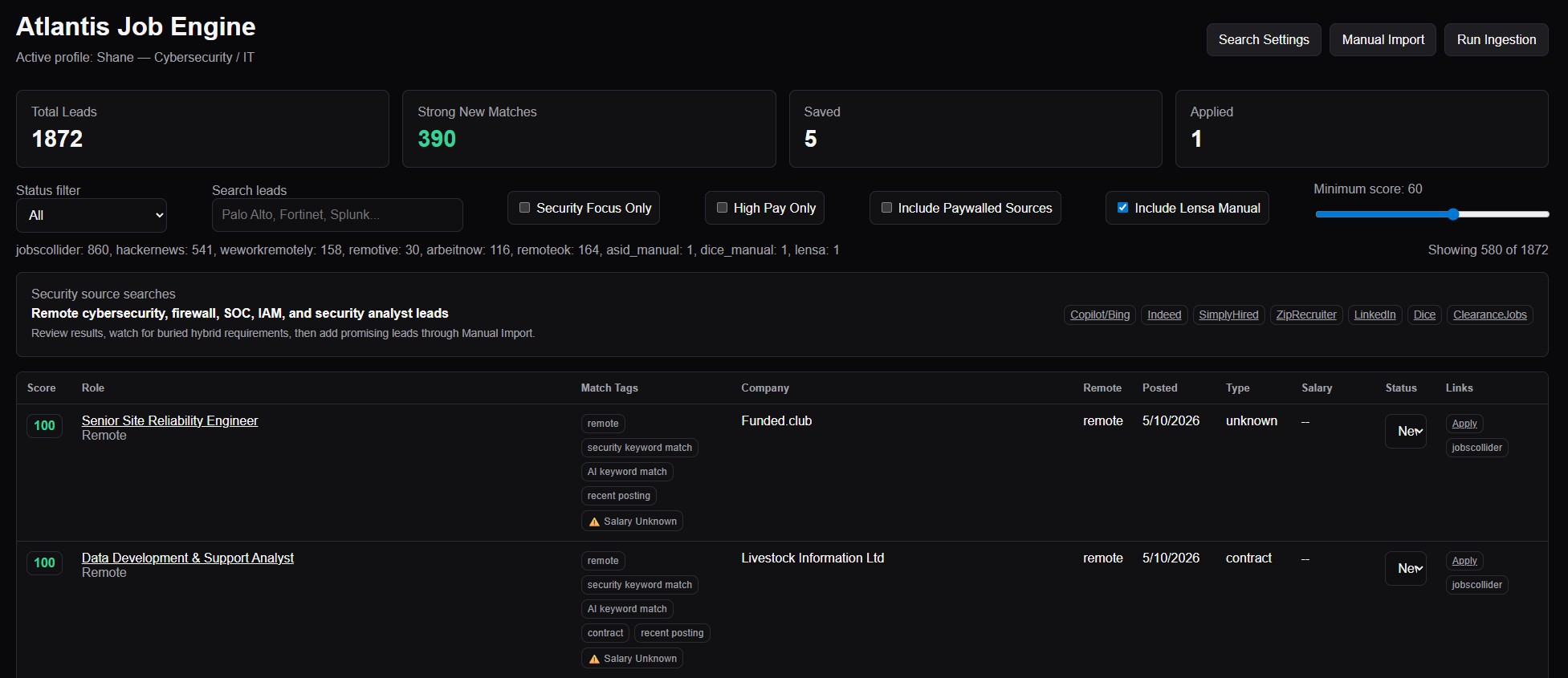This screenshot has width=1568, height=678.
Task: Click the Role column header
Action: coord(93,388)
